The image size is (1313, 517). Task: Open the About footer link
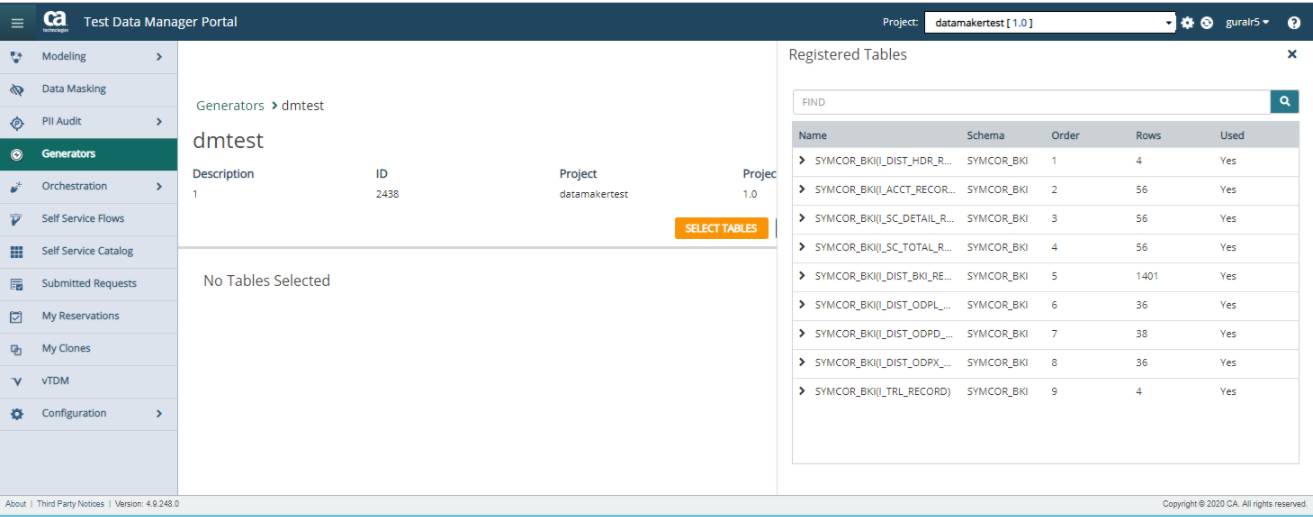[16, 504]
